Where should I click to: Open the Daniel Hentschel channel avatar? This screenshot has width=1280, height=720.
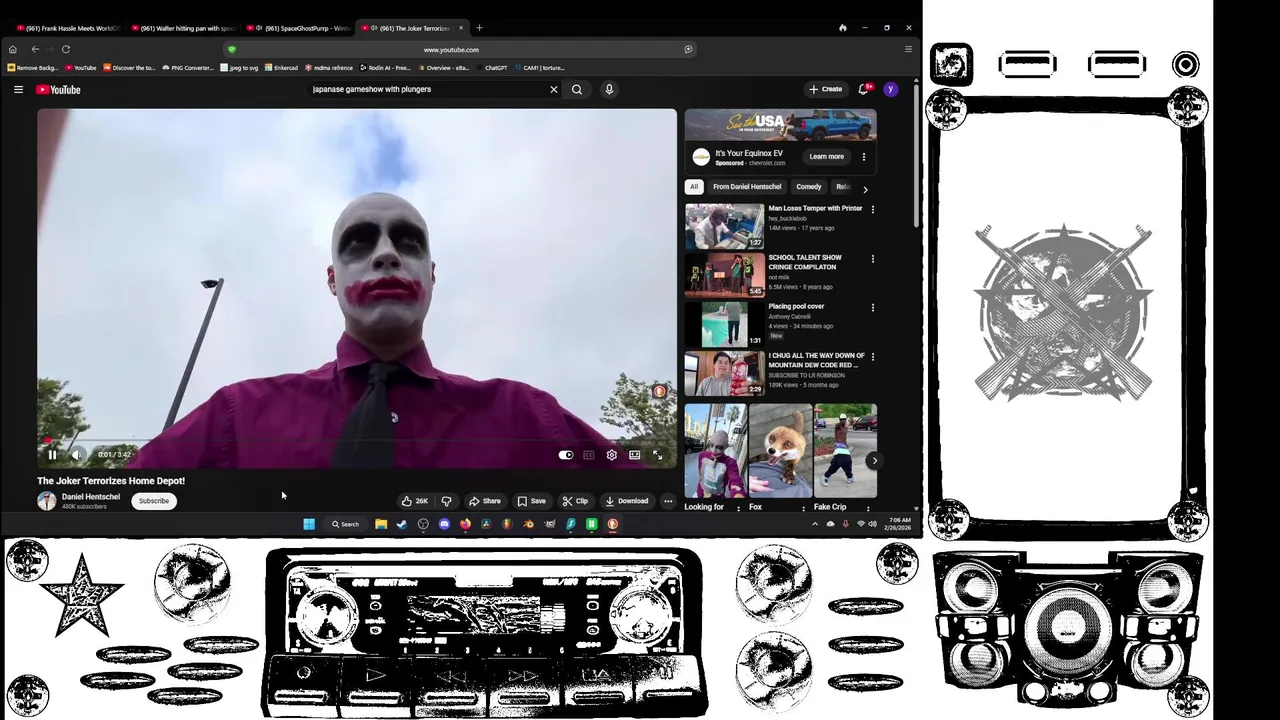point(47,501)
